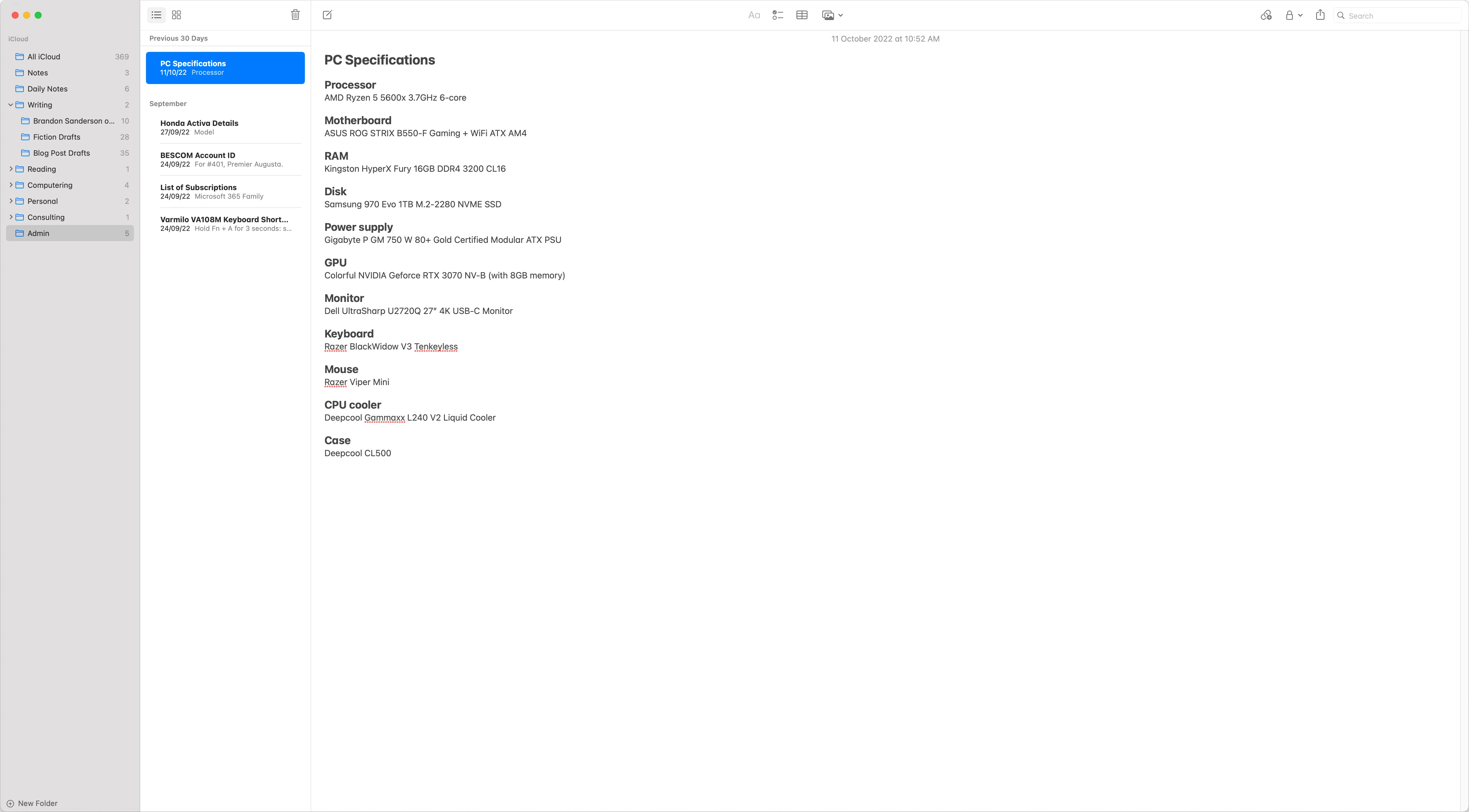Click the Tenkeyless link in Keyboard section
This screenshot has width=1469, height=812.
(436, 346)
